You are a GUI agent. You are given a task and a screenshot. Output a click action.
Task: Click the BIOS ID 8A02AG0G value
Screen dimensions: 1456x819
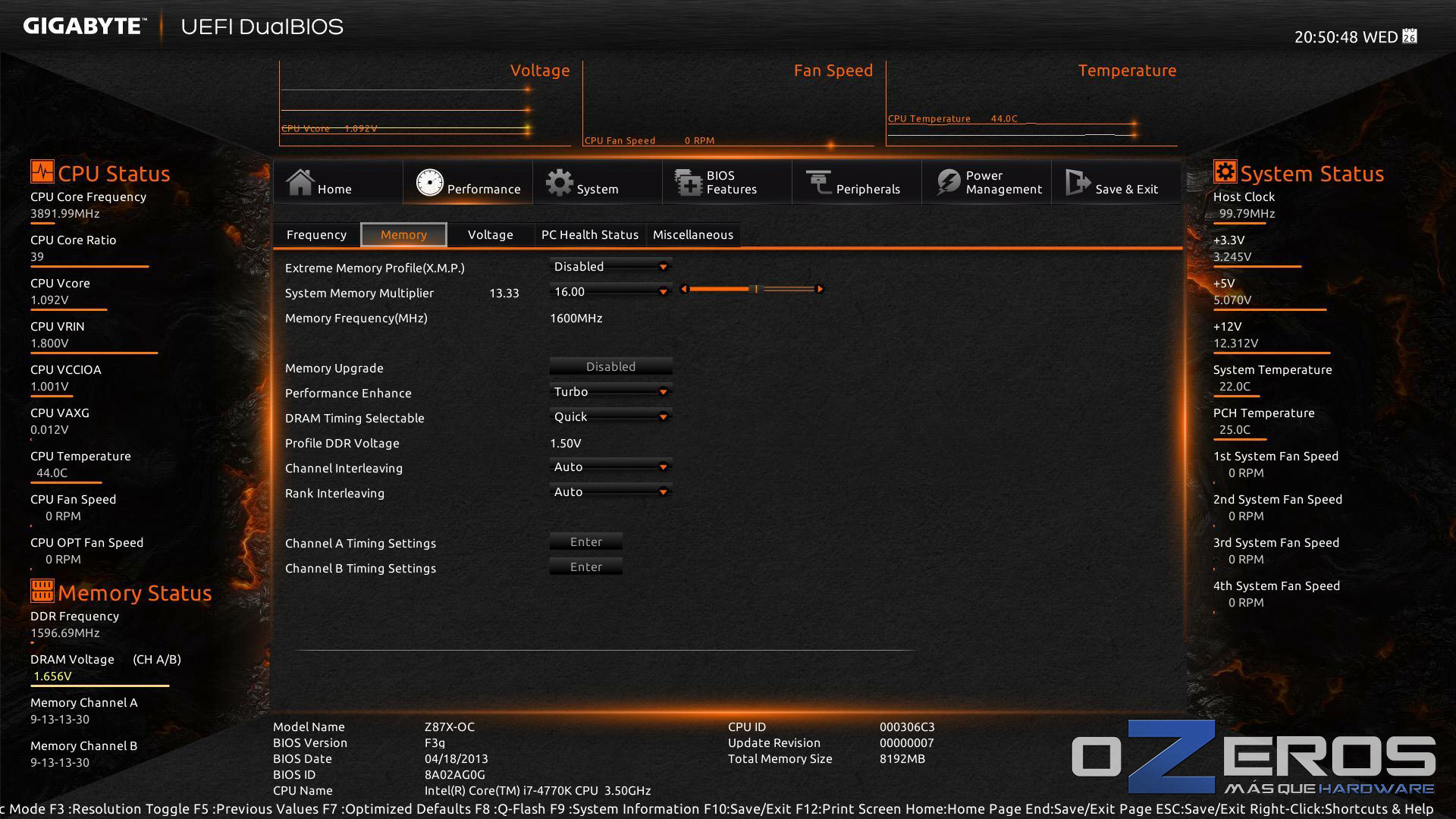455,774
